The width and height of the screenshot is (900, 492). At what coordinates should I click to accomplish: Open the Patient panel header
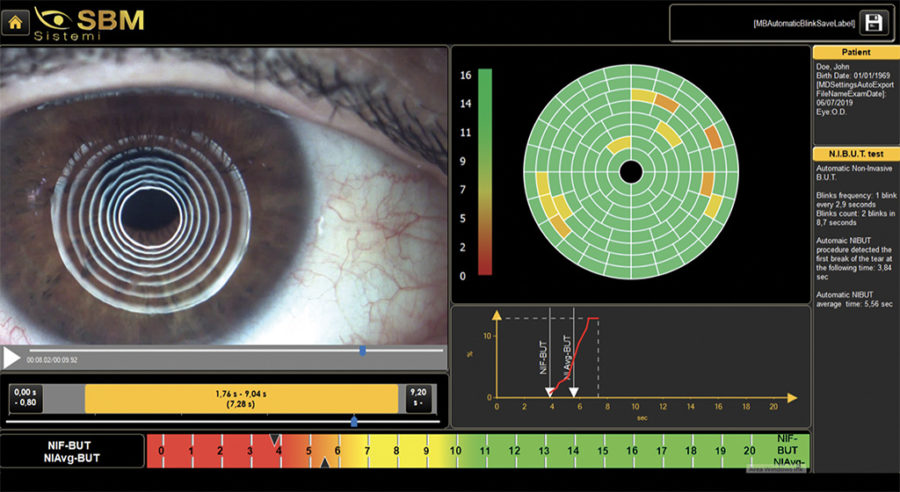pos(856,52)
